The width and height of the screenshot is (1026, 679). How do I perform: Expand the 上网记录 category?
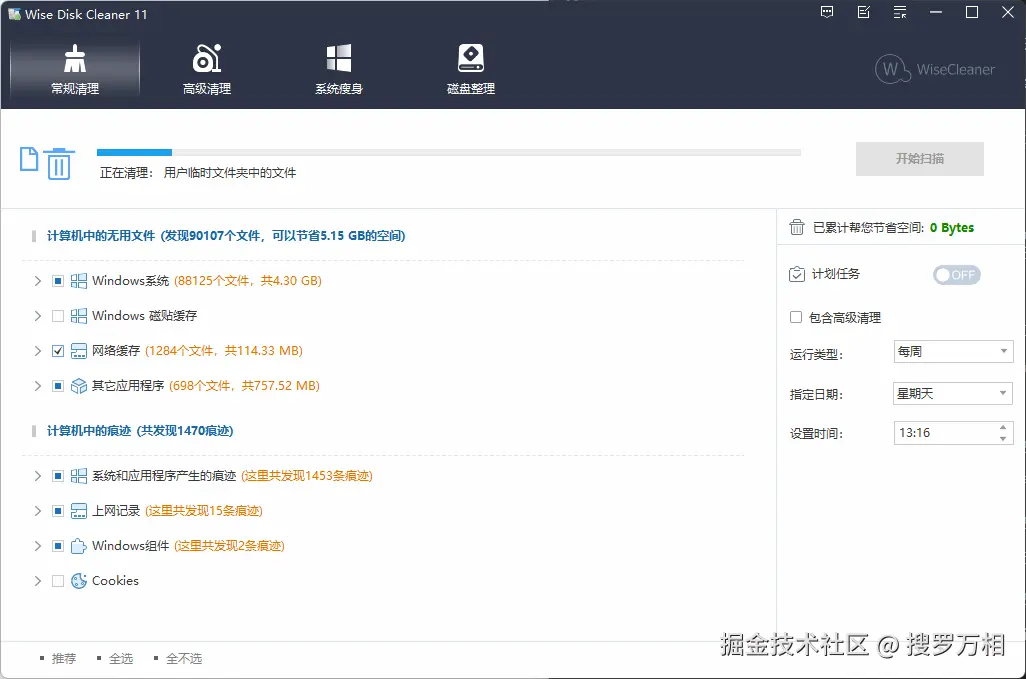coord(37,511)
